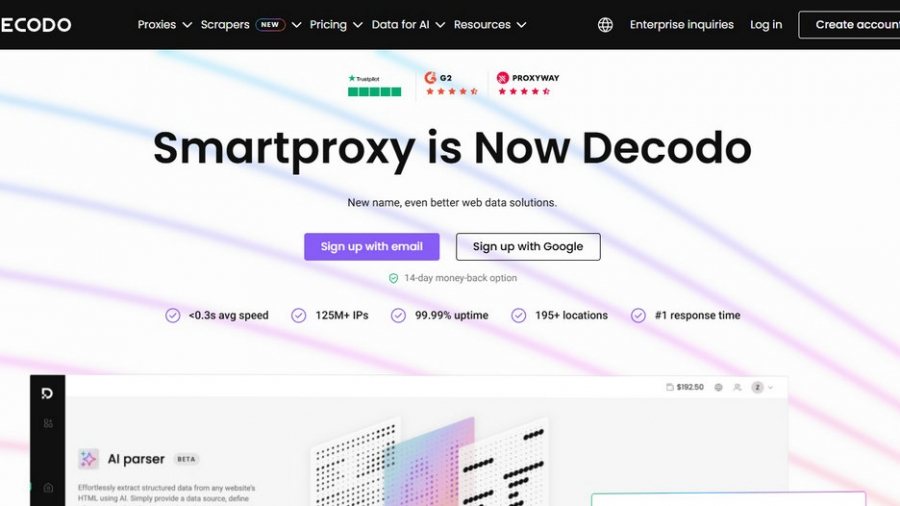900x506 pixels.
Task: Click the '99.99% uptime' text
Action: pos(452,316)
